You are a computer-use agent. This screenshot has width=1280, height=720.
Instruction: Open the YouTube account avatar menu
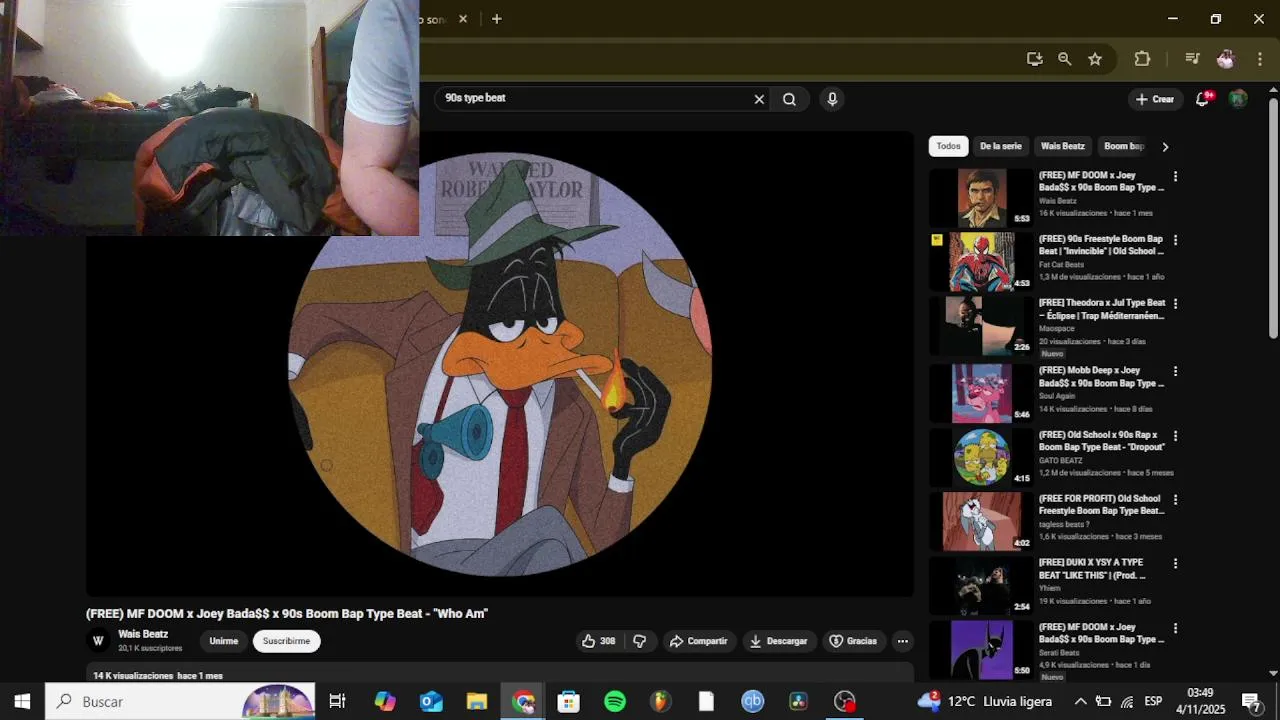click(x=1238, y=99)
